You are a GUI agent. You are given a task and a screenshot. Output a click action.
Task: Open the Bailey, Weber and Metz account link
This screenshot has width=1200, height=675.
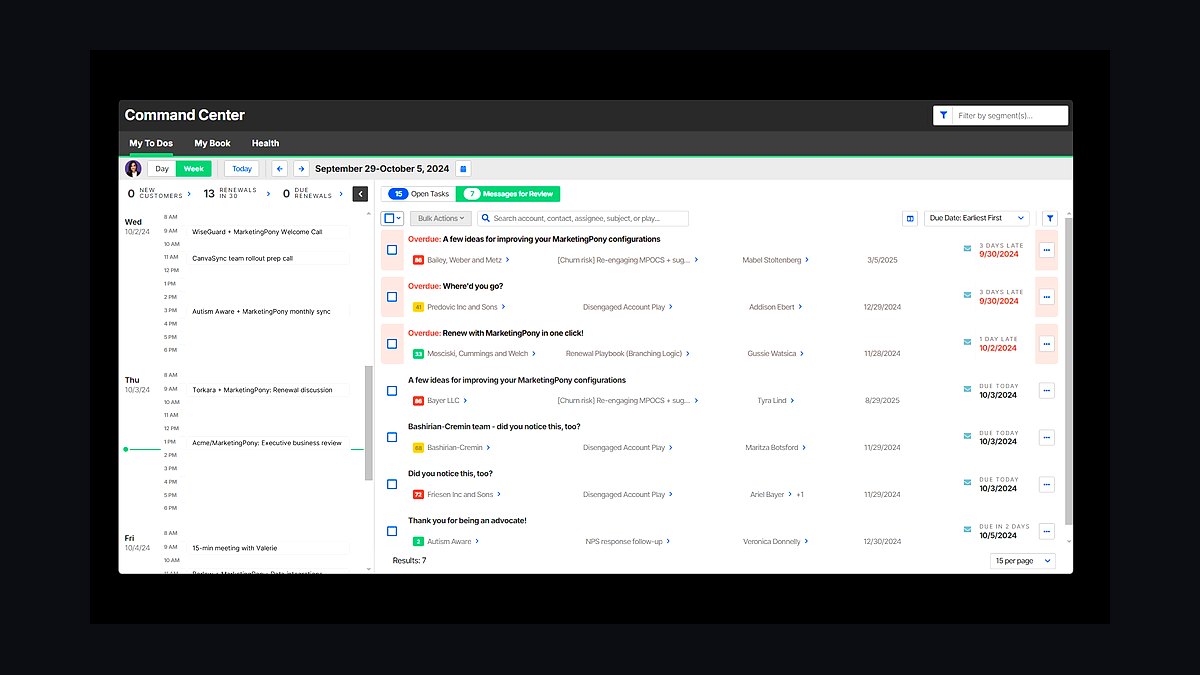464,260
